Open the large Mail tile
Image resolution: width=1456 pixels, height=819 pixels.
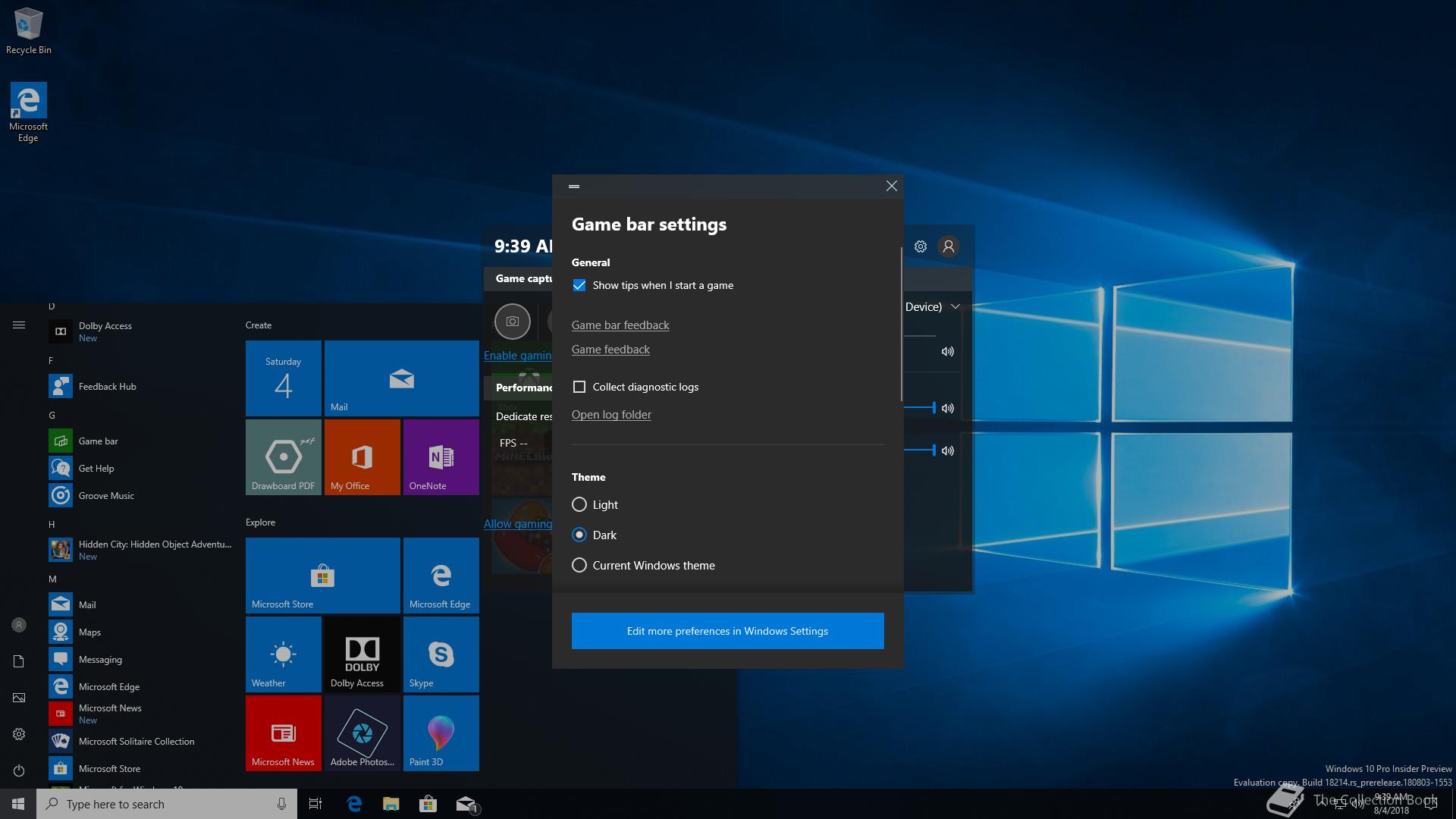[x=401, y=378]
